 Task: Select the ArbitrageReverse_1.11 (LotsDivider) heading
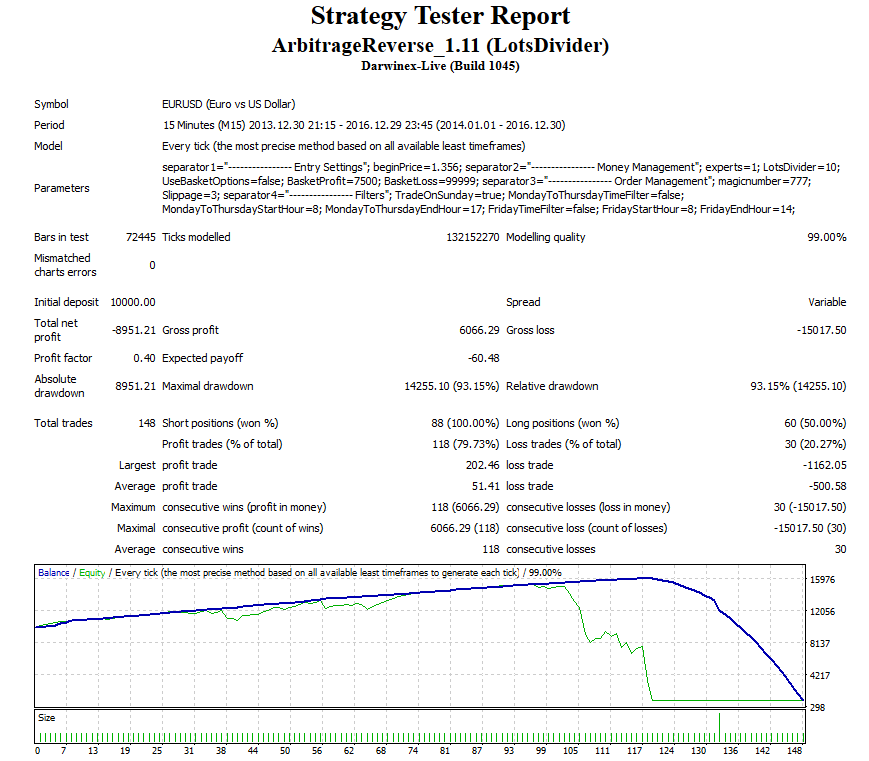tap(440, 46)
